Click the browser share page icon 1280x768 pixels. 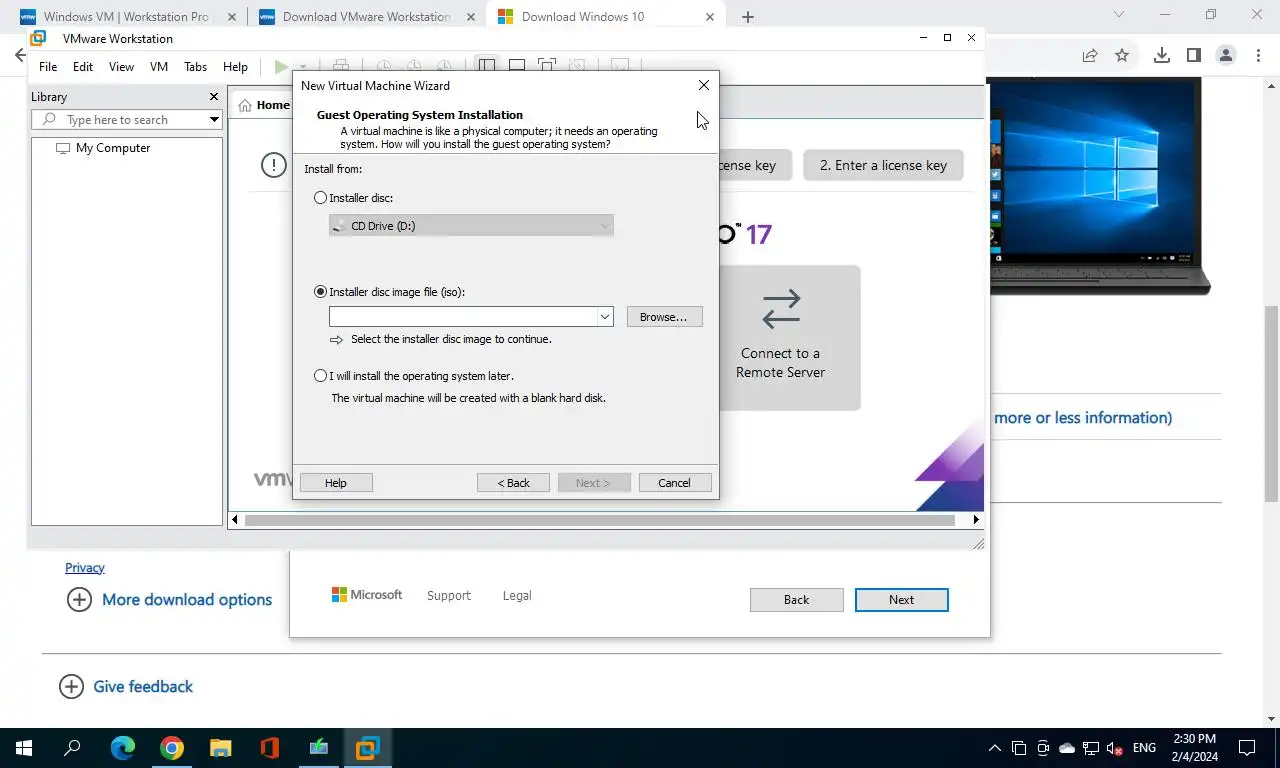(x=1090, y=55)
